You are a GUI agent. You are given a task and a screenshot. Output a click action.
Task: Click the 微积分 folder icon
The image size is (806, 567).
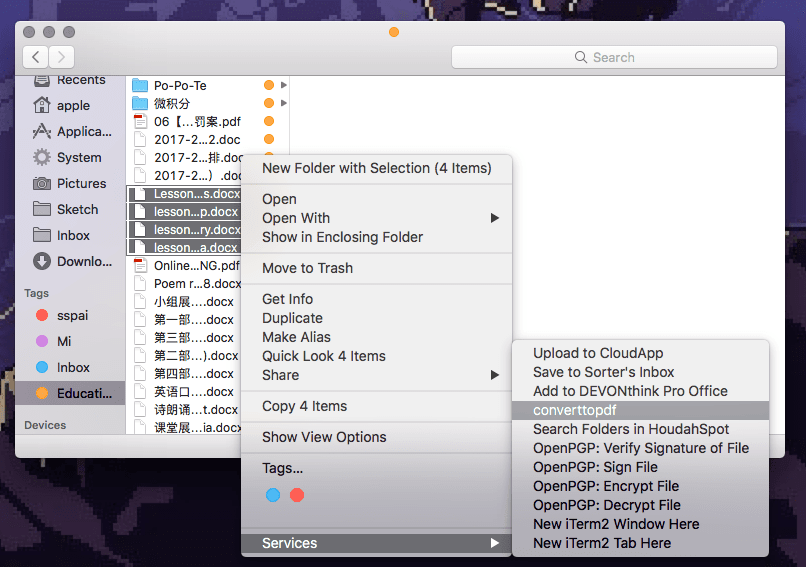(140, 103)
